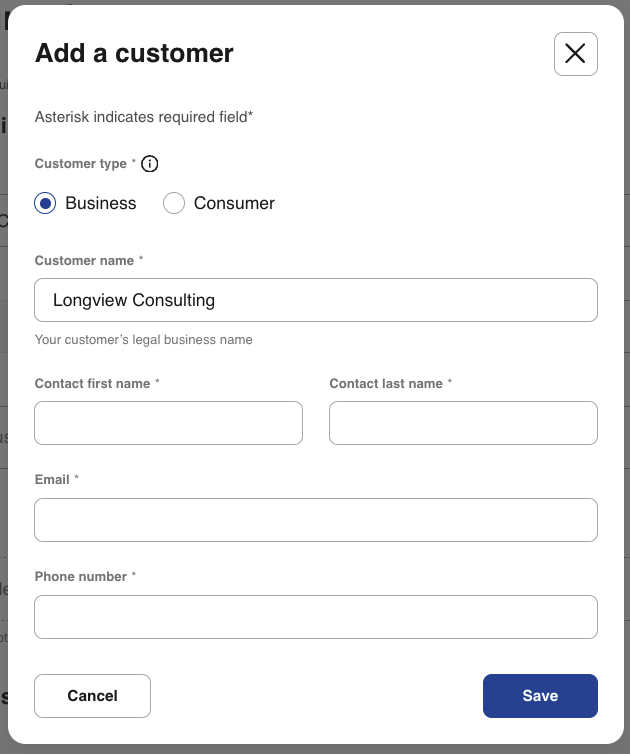The image size is (630, 754).
Task: Close the Add a customer dialog
Action: pyautogui.click(x=575, y=54)
